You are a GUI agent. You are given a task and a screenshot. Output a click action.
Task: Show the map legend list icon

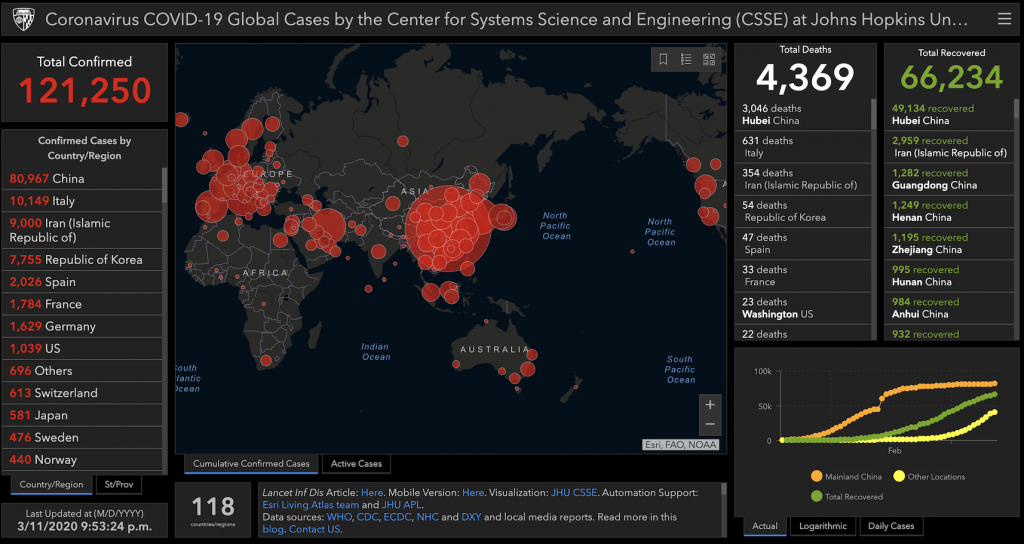click(686, 59)
